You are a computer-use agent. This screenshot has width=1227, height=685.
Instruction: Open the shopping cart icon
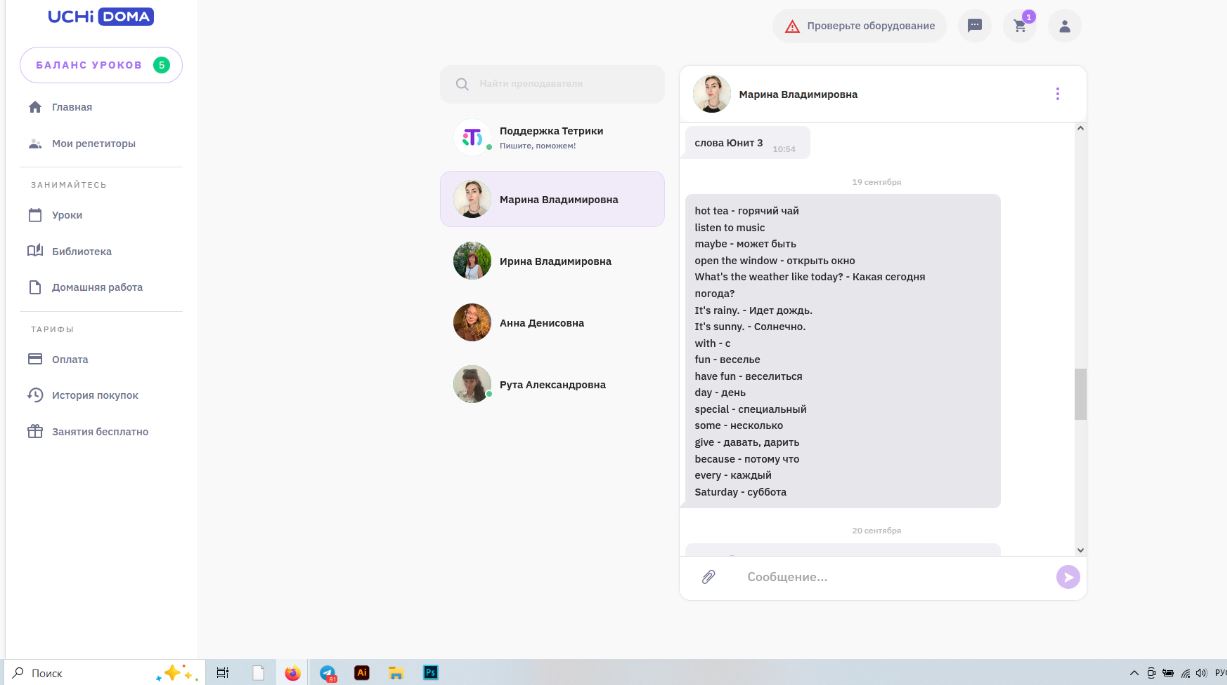pos(1020,26)
